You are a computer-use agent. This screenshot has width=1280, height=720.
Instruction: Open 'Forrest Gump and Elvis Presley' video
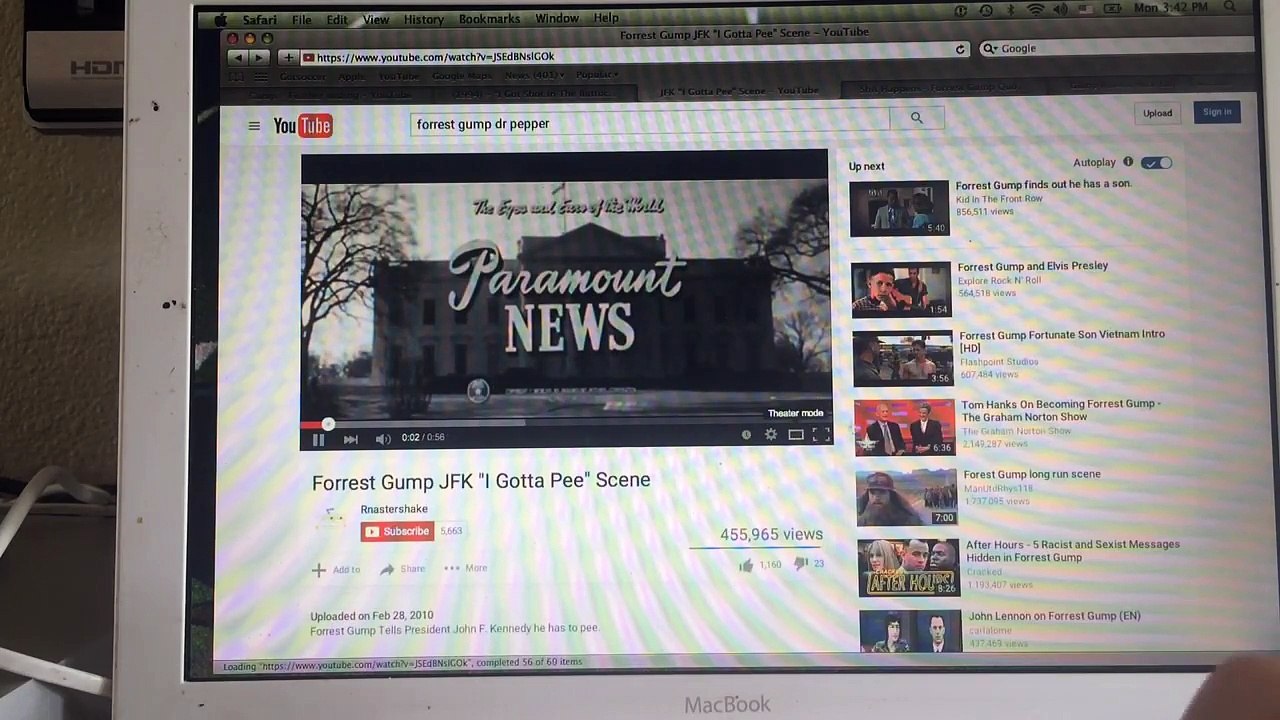1033,266
